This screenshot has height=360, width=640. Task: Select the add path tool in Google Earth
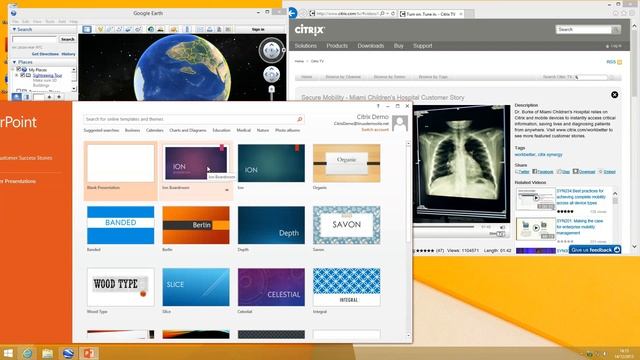click(x=119, y=29)
